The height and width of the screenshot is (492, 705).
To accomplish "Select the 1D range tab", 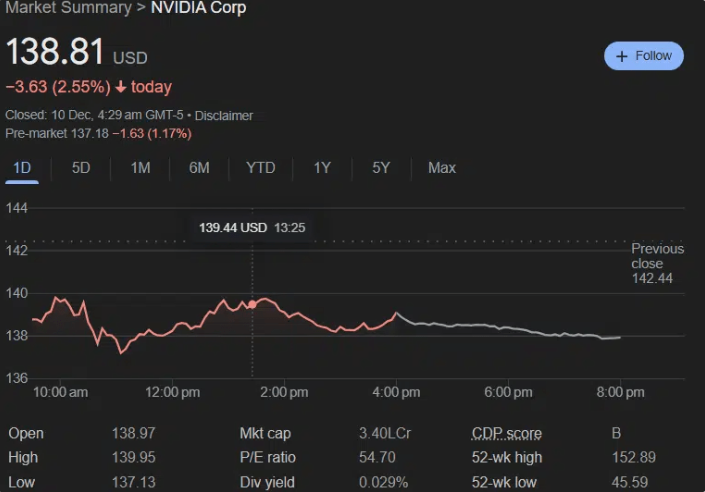I will pos(22,168).
